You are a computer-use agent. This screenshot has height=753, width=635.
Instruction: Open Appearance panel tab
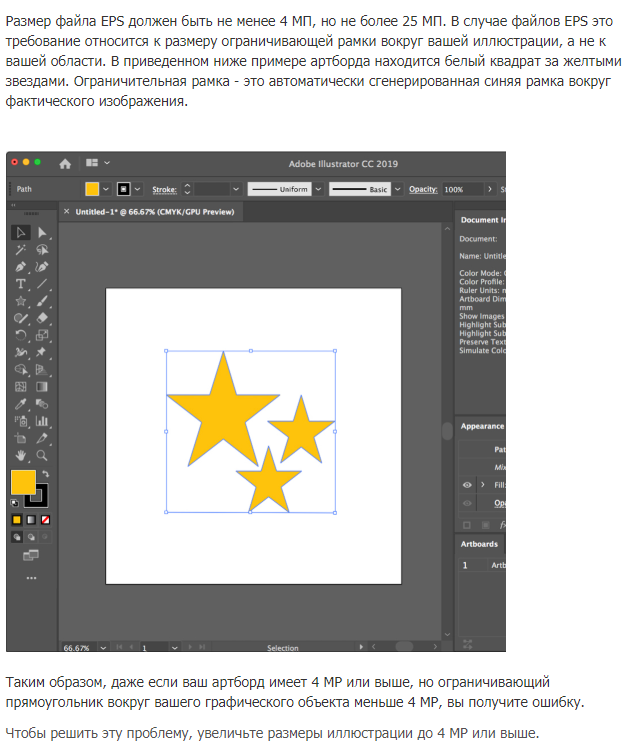click(482, 426)
